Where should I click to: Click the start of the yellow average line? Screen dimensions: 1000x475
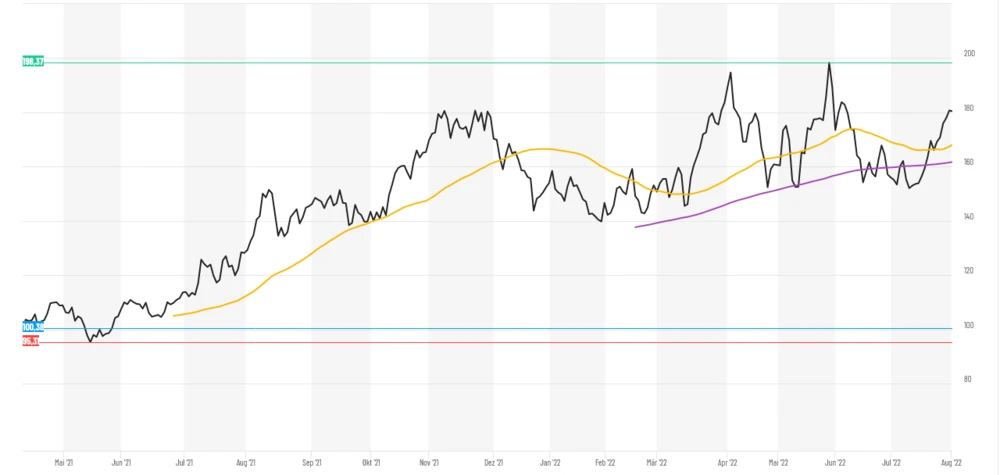(x=175, y=316)
